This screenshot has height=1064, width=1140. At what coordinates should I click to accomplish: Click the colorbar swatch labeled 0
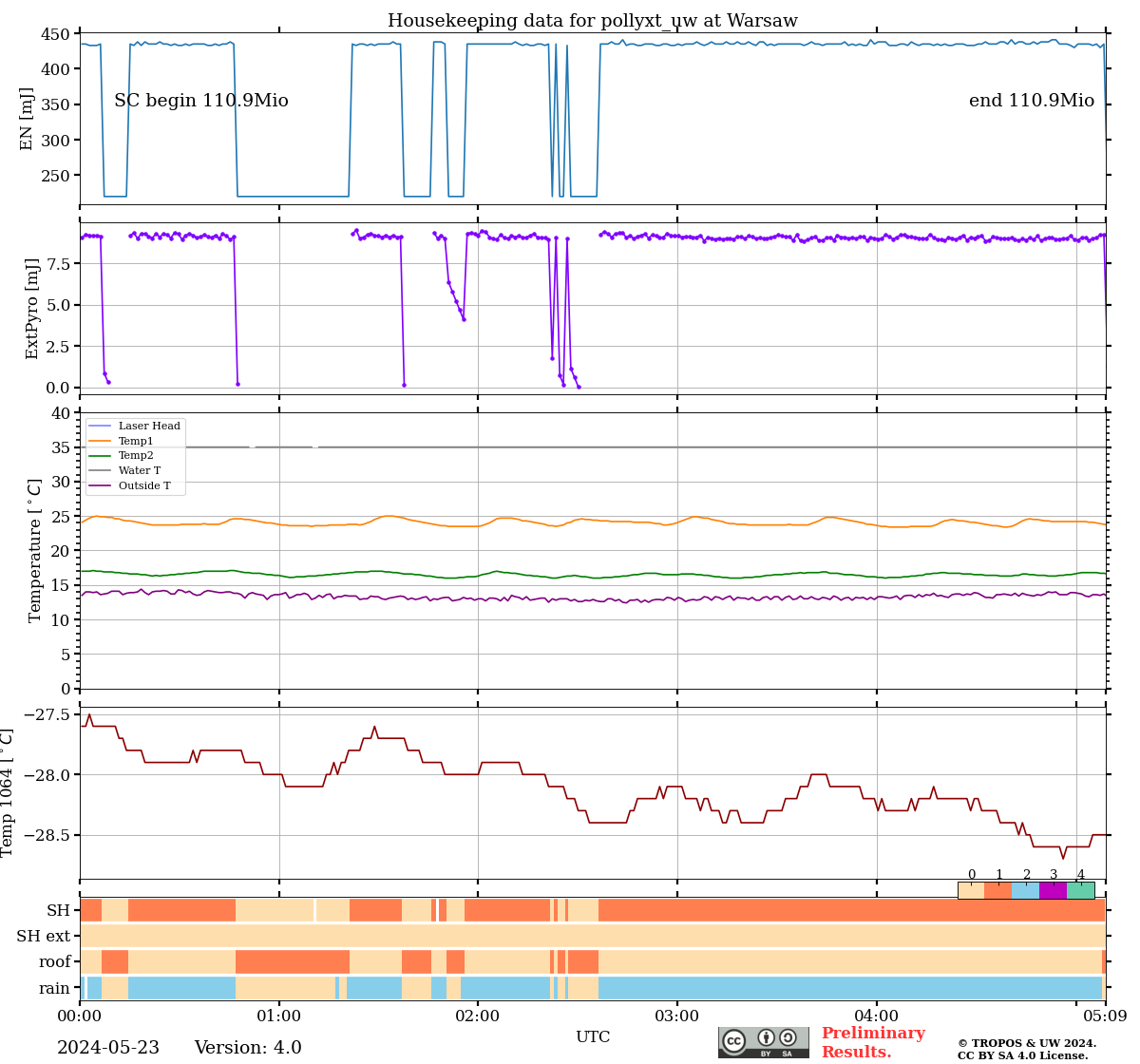click(971, 890)
